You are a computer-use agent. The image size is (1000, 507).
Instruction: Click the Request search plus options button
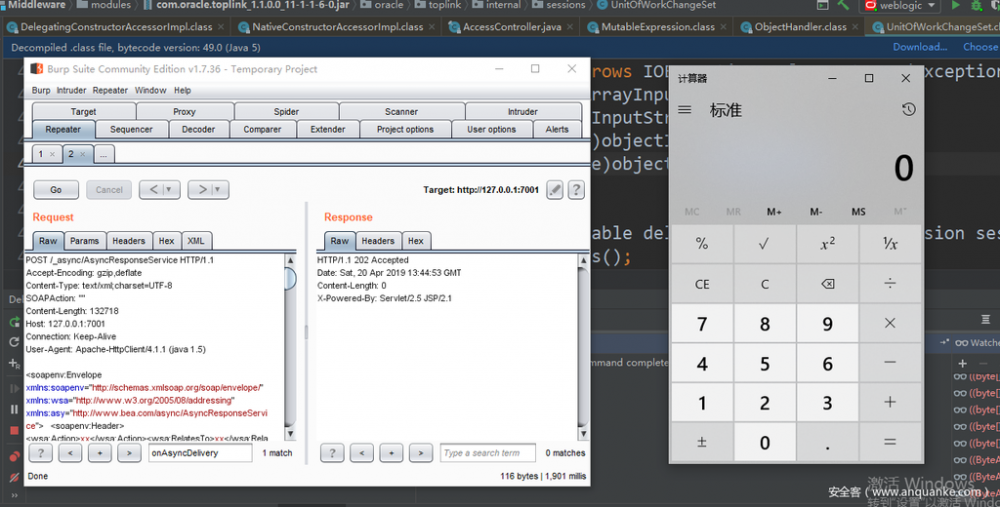99,453
